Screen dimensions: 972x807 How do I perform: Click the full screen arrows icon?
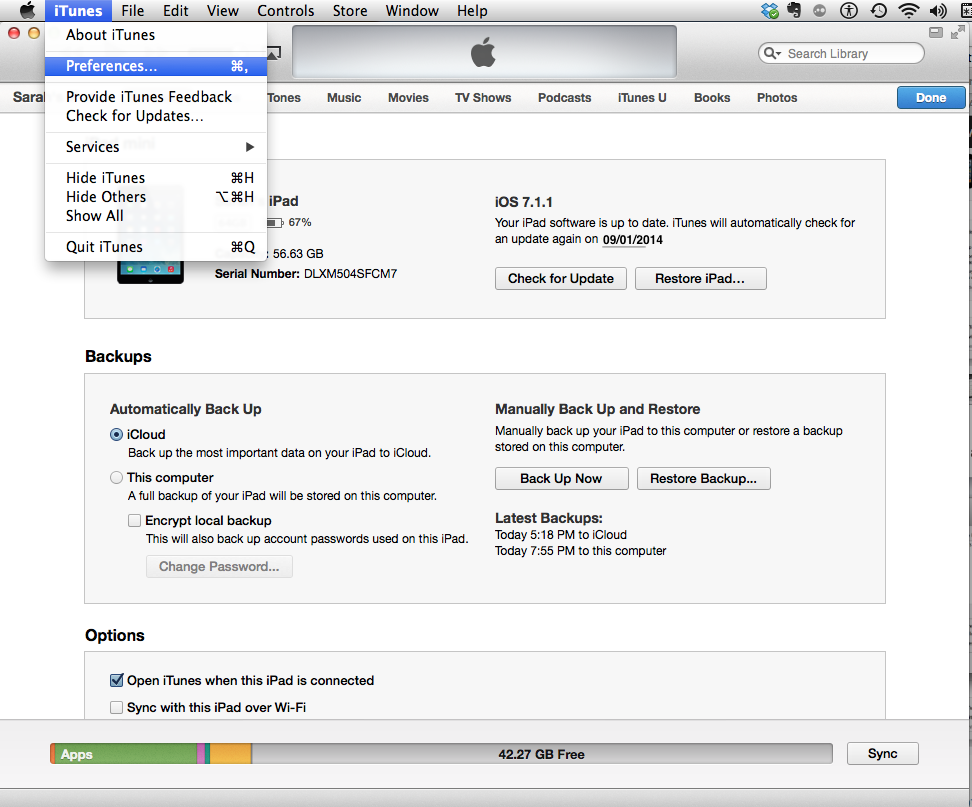click(956, 33)
